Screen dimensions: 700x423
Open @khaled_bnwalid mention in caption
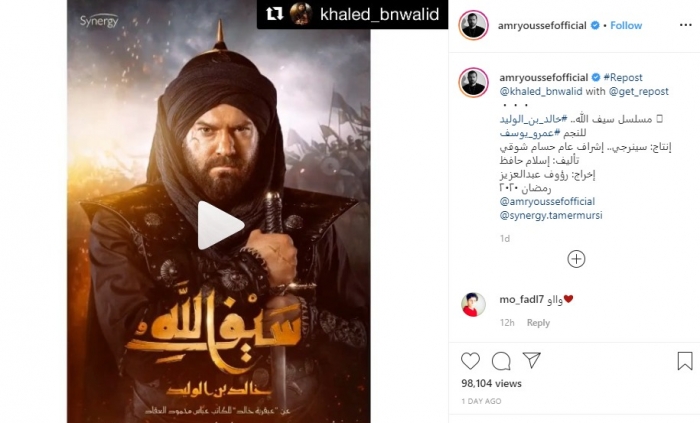(x=541, y=91)
